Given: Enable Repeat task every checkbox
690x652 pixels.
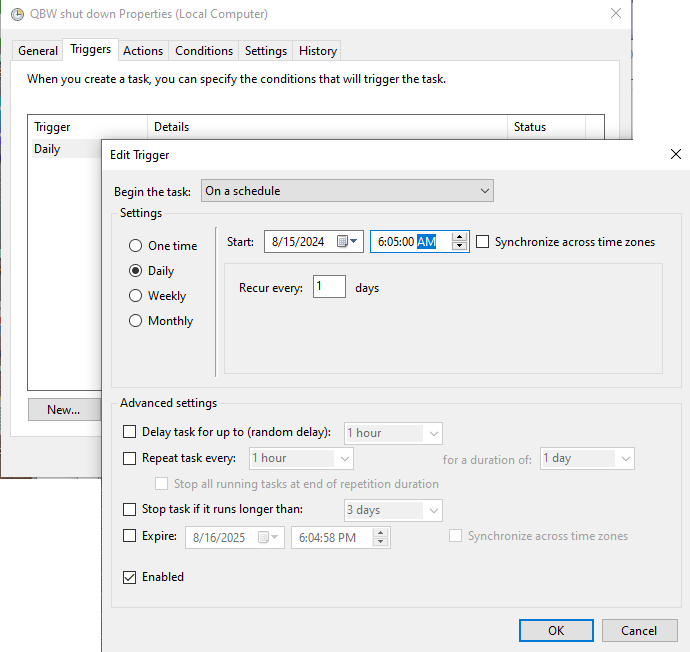Looking at the screenshot, I should tap(129, 459).
